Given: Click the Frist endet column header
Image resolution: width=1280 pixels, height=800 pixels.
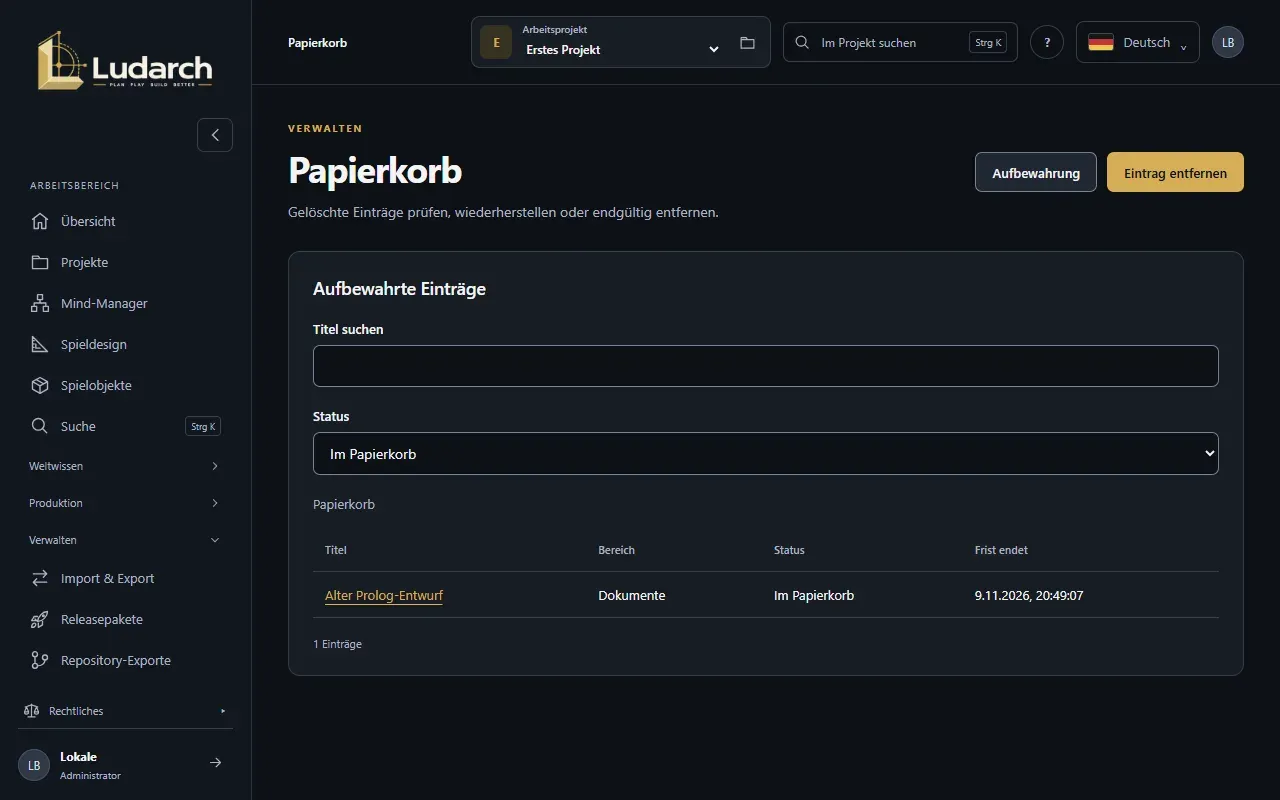Looking at the screenshot, I should (x=1001, y=550).
